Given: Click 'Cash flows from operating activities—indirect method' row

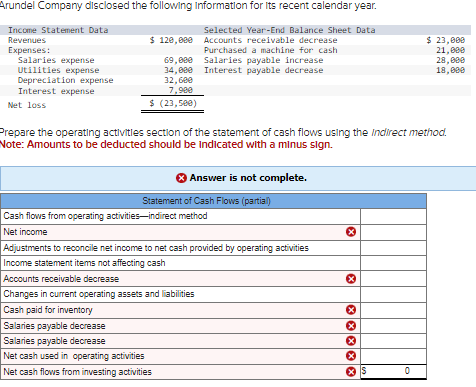Looking at the screenshot, I should pyautogui.click(x=180, y=216).
